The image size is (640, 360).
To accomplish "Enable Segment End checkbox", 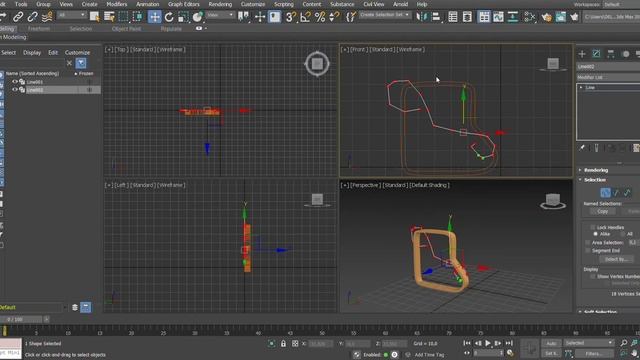I will tap(588, 251).
